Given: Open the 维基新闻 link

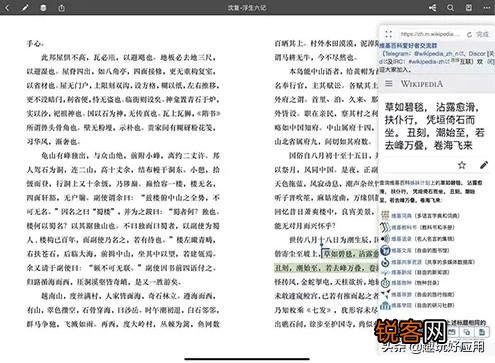Looking at the screenshot, I should [x=401, y=272].
